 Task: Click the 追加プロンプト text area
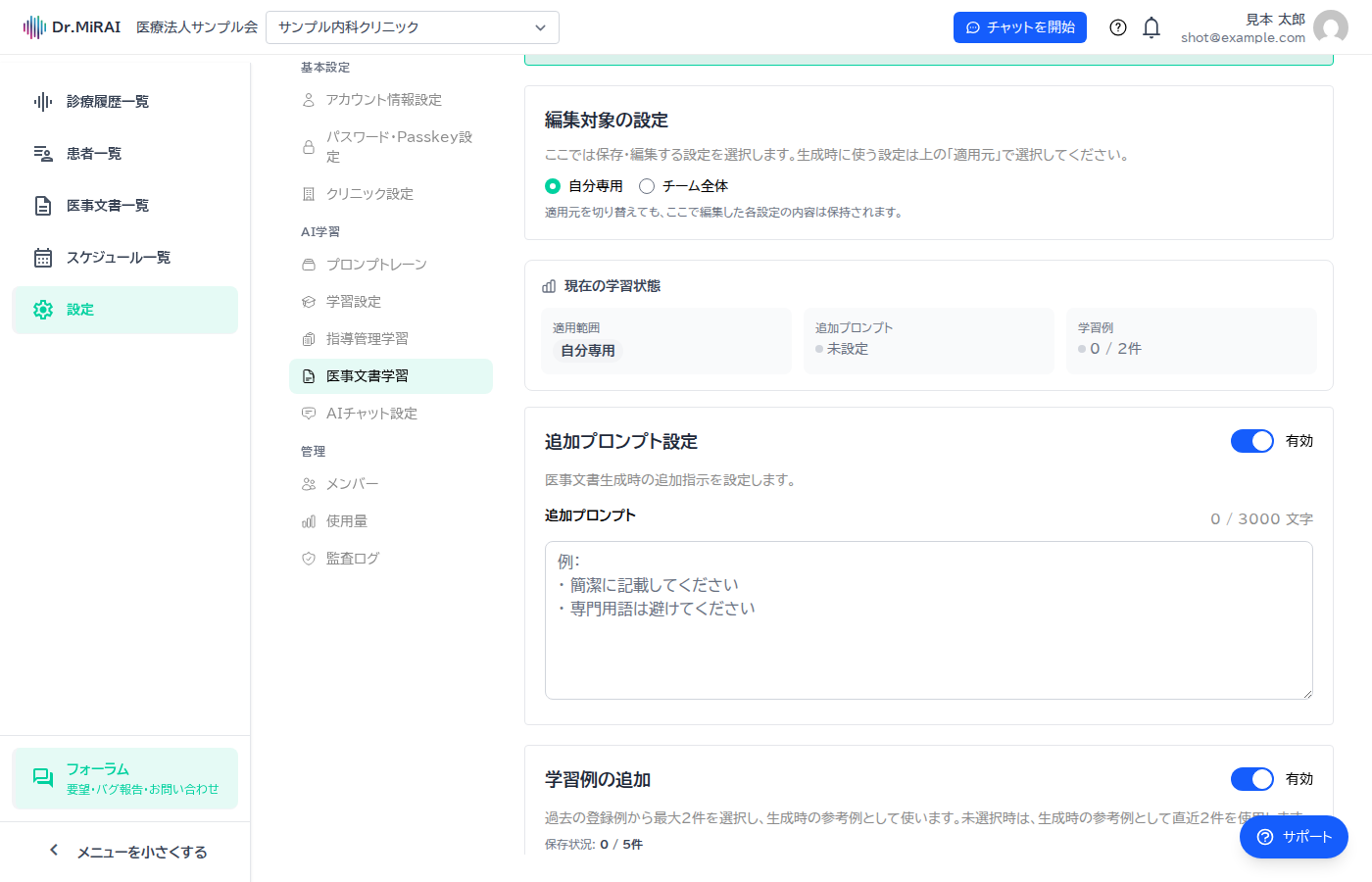[929, 620]
